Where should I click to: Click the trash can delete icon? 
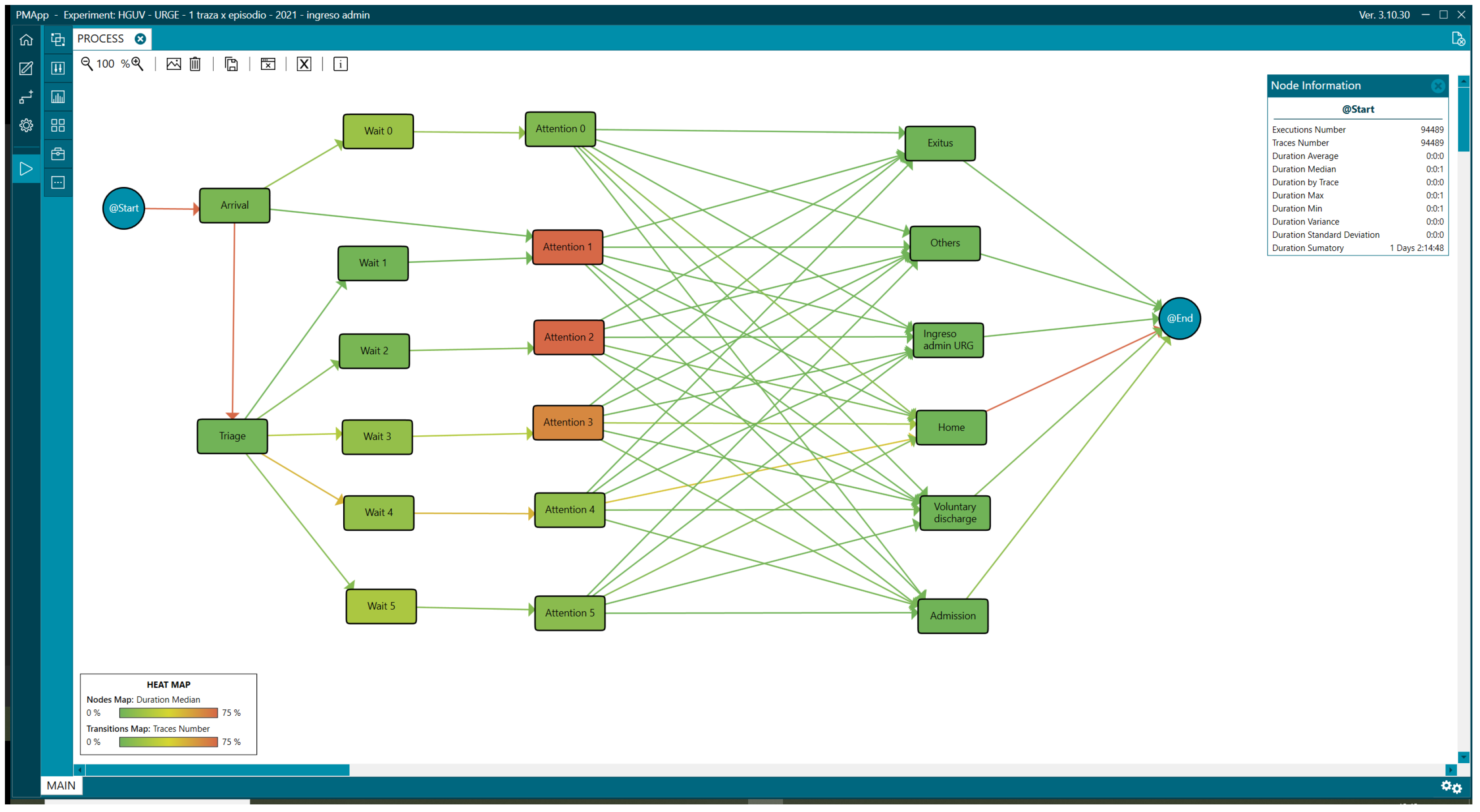click(195, 64)
